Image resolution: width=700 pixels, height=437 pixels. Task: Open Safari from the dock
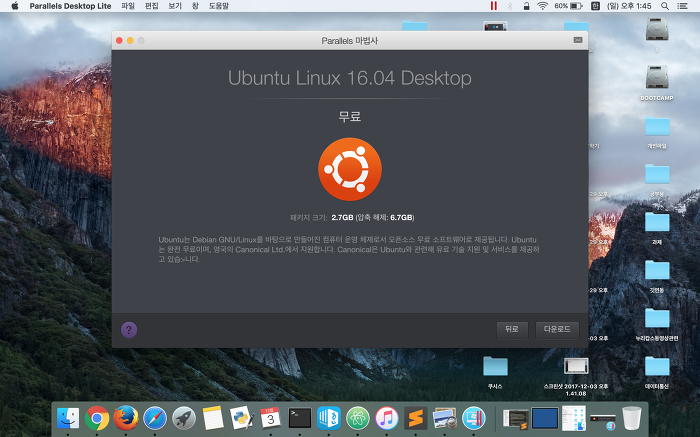tap(154, 419)
